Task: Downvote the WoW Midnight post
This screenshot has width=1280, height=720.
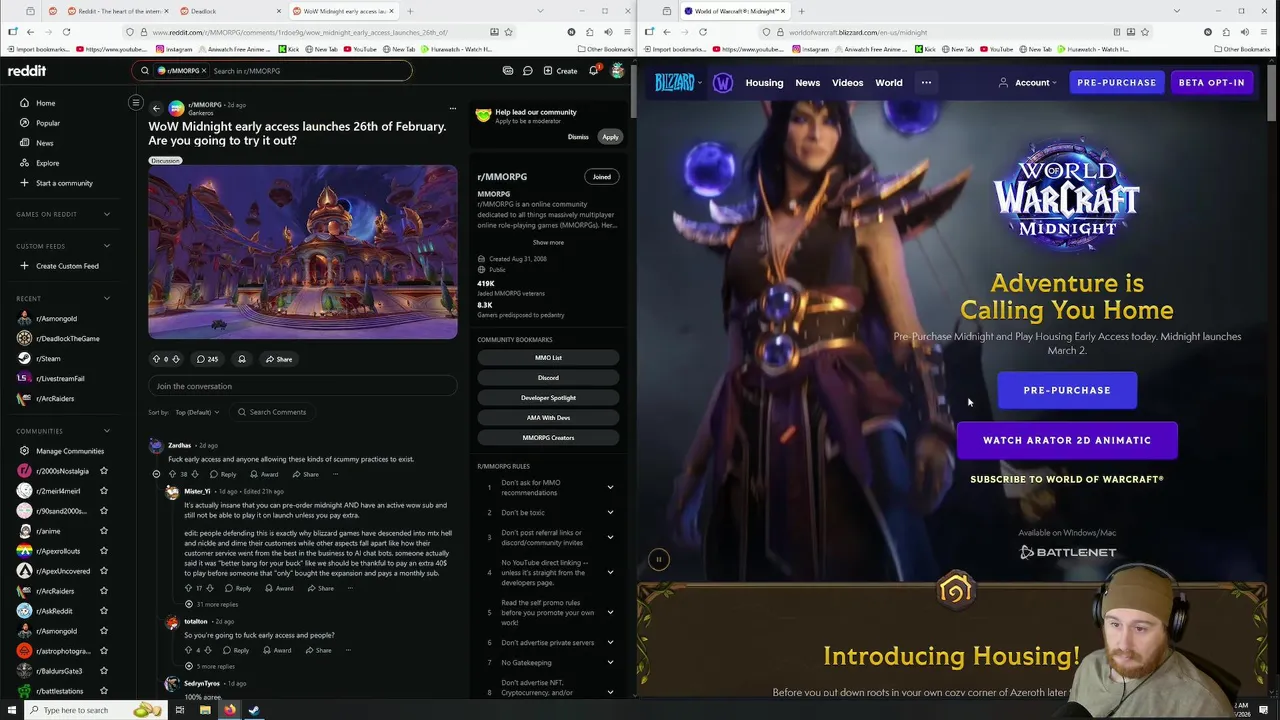Action: 177,359
